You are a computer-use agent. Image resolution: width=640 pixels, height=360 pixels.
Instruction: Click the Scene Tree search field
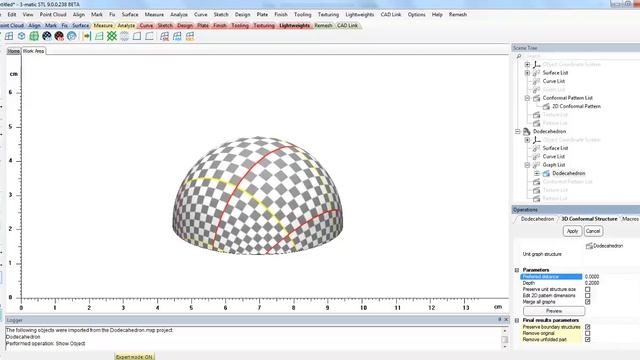point(581,56)
